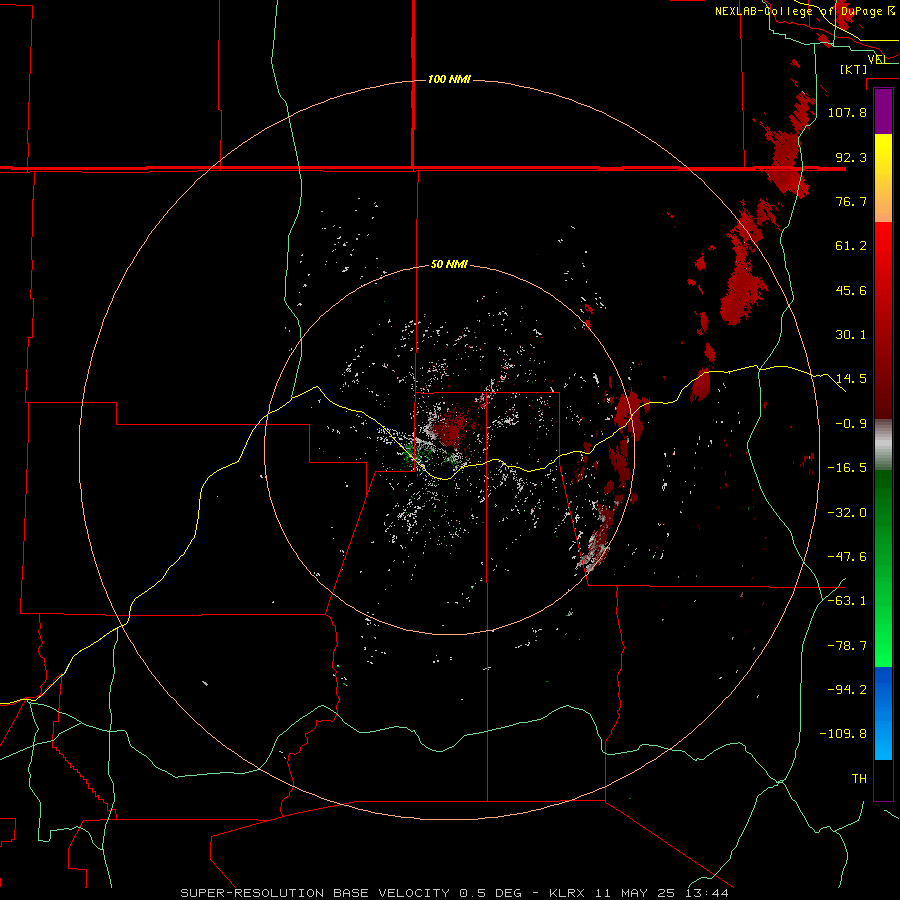Click the purple segment of the color bar
This screenshot has width=900, height=900.
click(x=883, y=112)
